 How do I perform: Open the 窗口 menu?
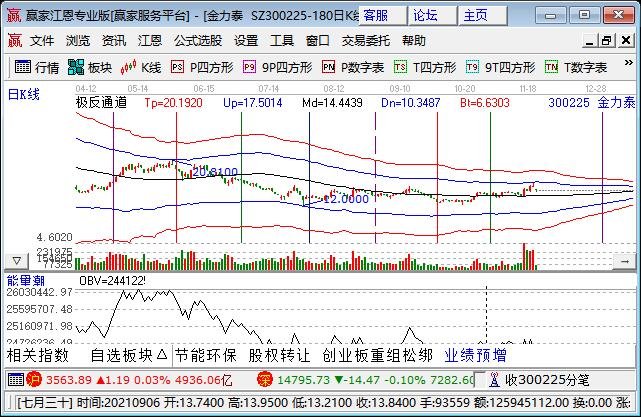pyautogui.click(x=318, y=40)
